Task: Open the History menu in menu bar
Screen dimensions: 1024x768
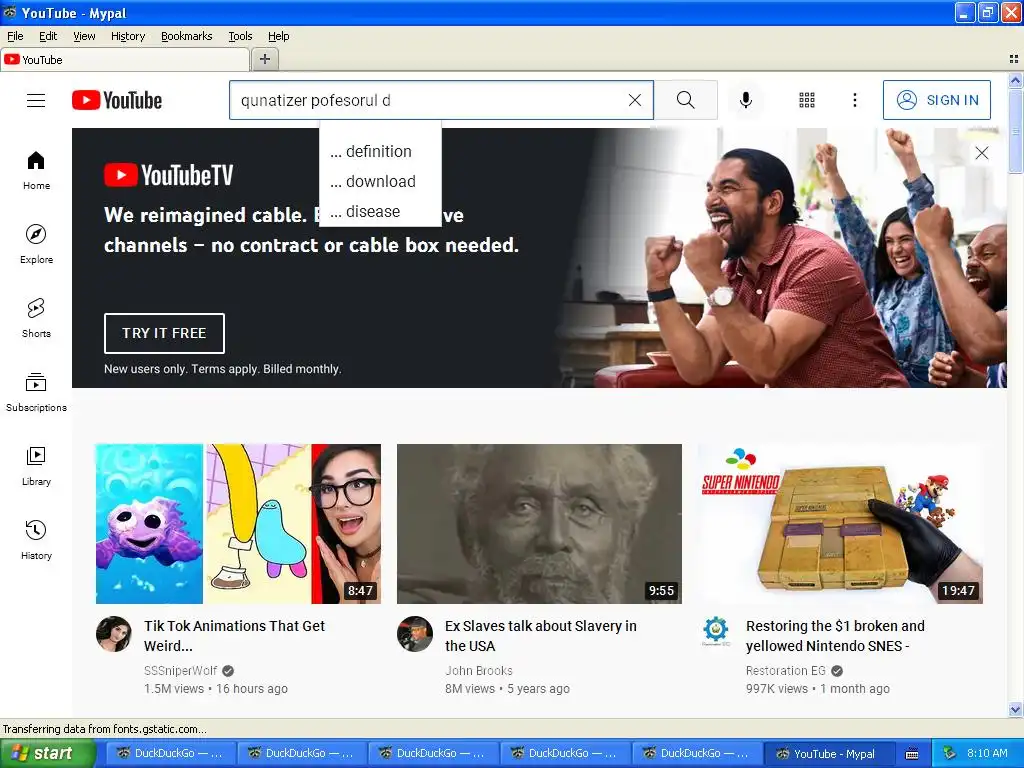Action: click(x=128, y=36)
